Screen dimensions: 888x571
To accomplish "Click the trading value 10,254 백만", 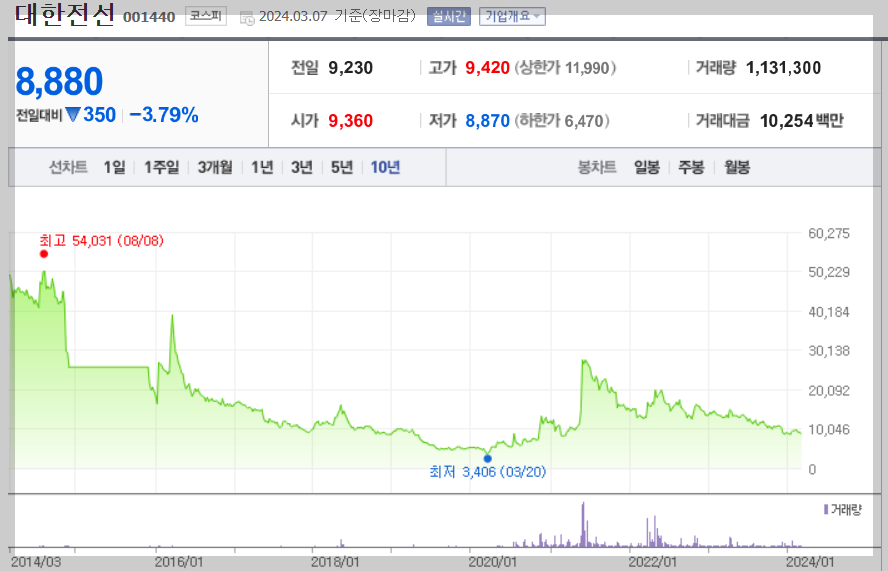I will coord(801,121).
